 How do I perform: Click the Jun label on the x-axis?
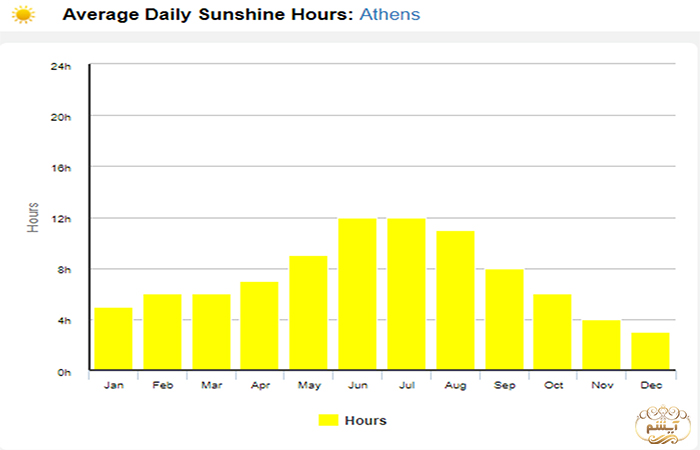(357, 385)
